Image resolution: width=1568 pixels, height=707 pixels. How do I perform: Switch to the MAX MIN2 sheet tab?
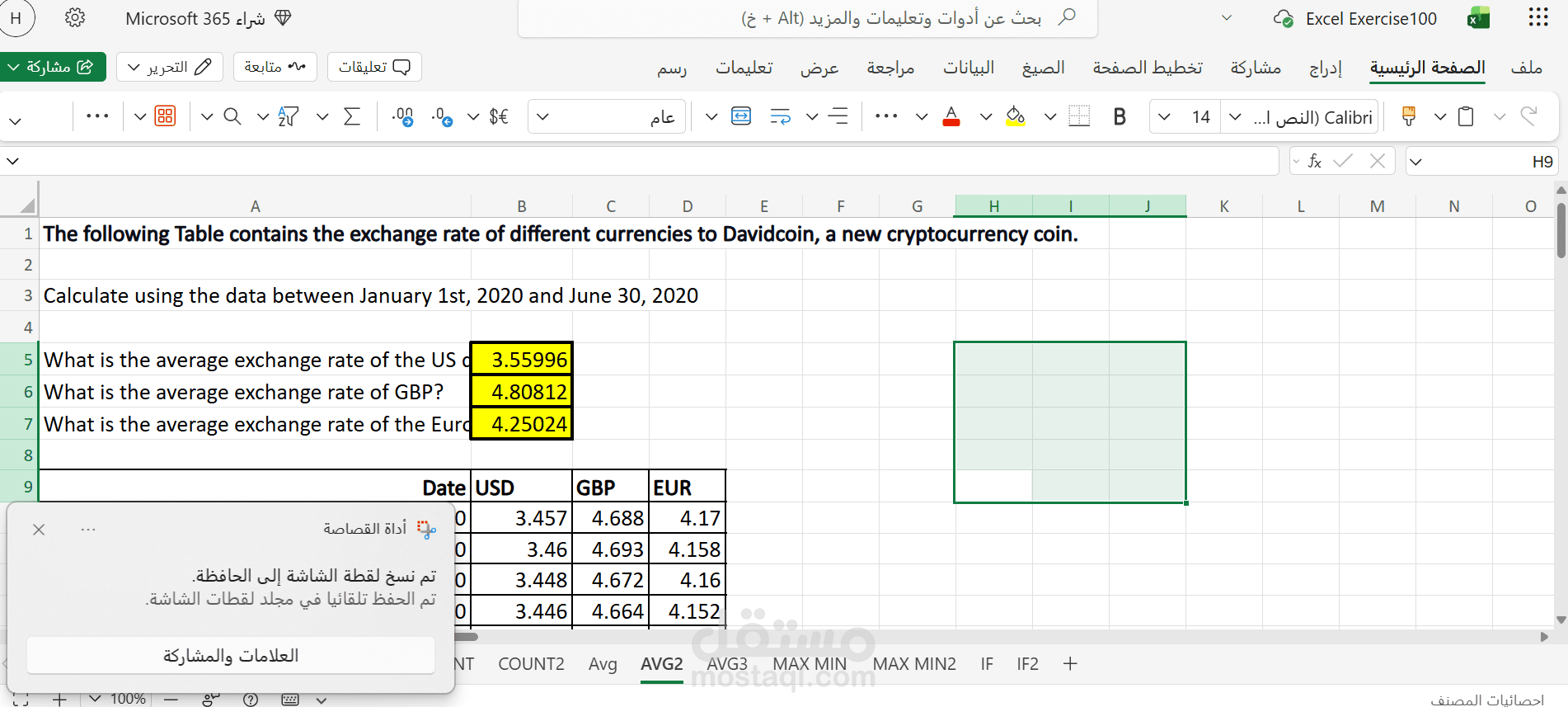click(914, 664)
